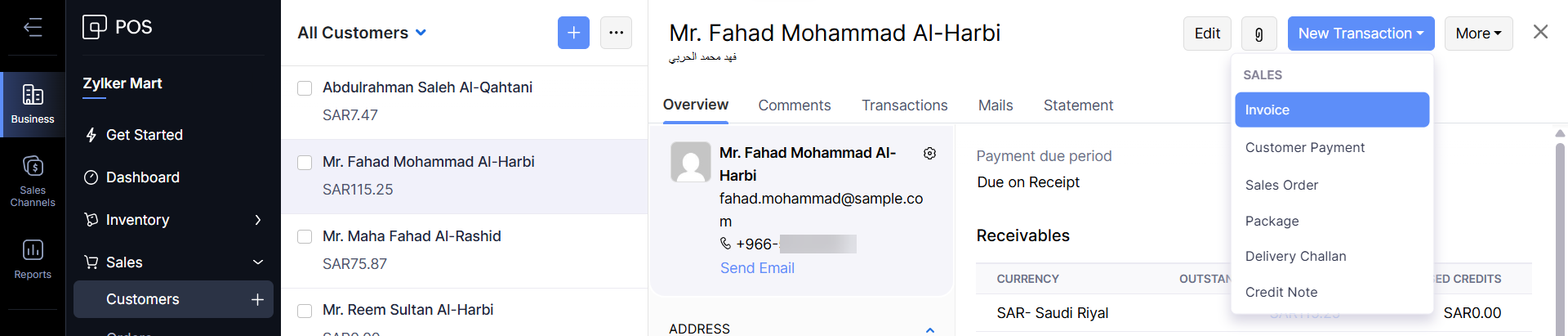The image size is (1568, 336).
Task: Open the gear settings on the contact card
Action: coord(929,154)
